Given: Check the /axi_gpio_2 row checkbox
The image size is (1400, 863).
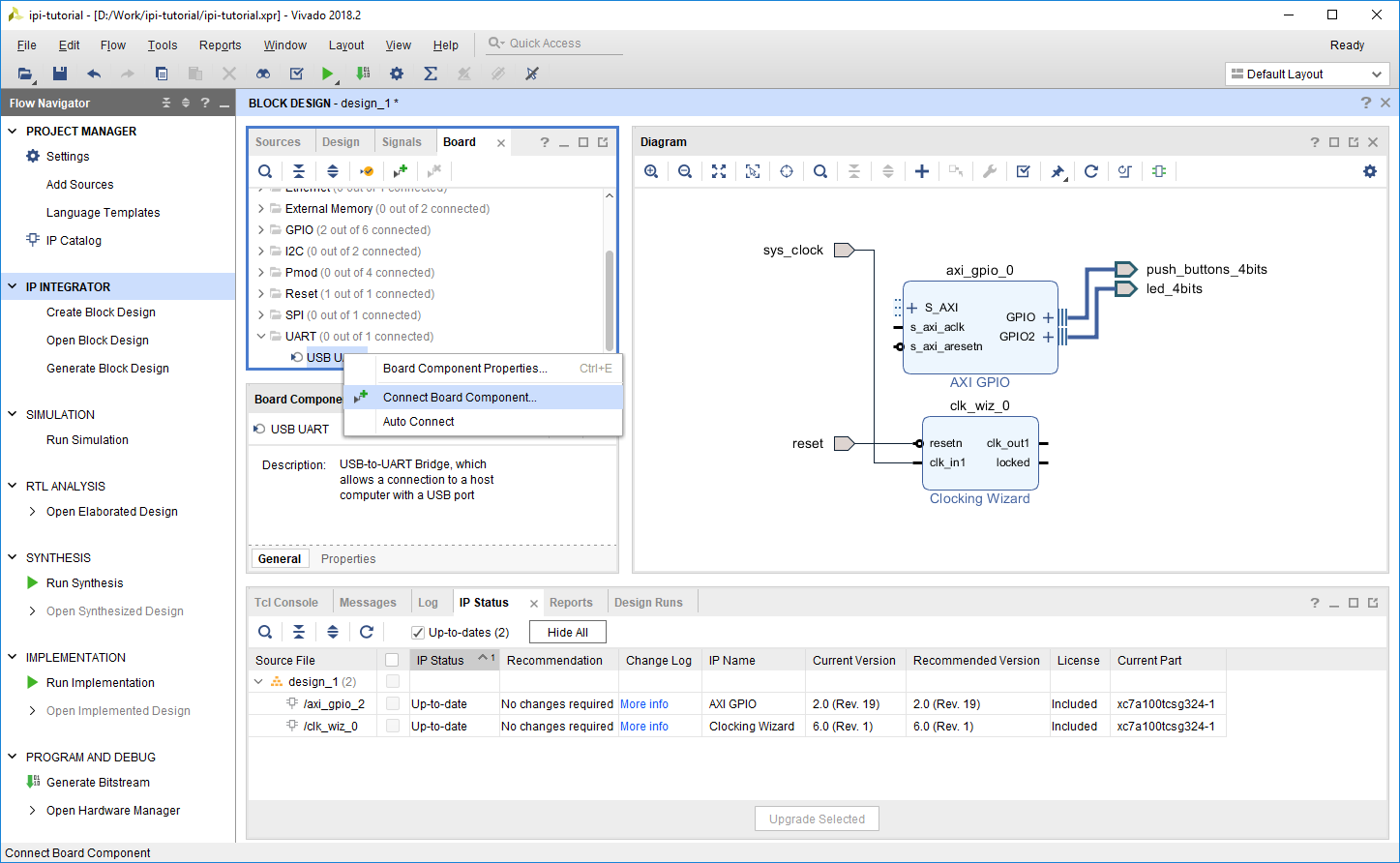Looking at the screenshot, I should point(392,704).
